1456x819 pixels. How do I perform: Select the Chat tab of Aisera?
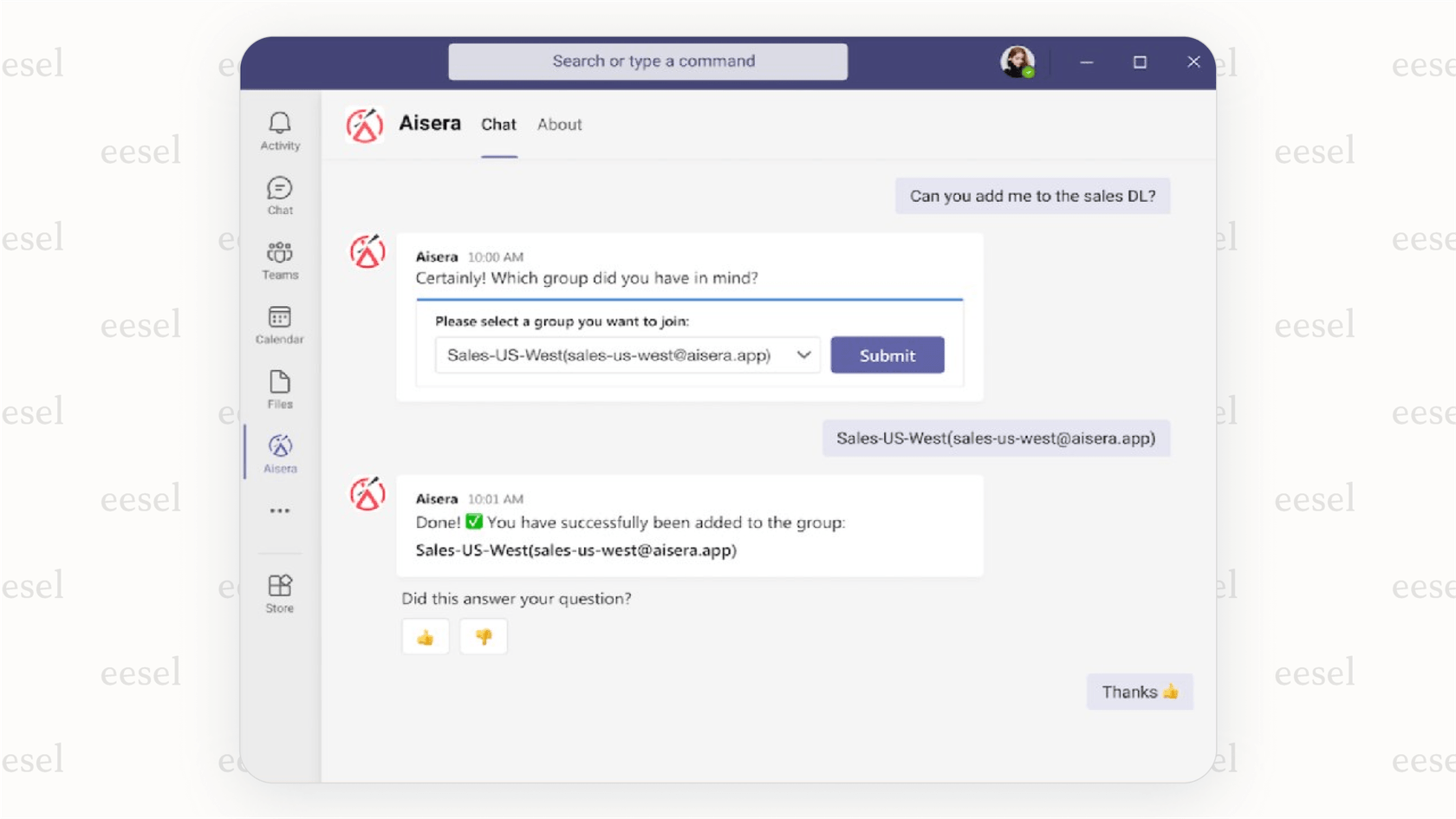coord(498,125)
